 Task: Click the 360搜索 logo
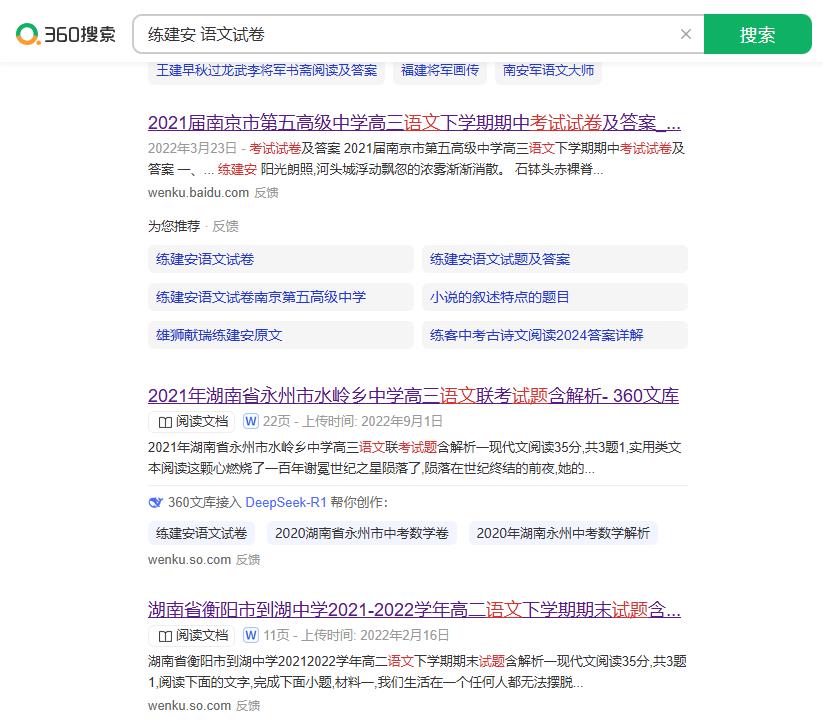[x=63, y=35]
